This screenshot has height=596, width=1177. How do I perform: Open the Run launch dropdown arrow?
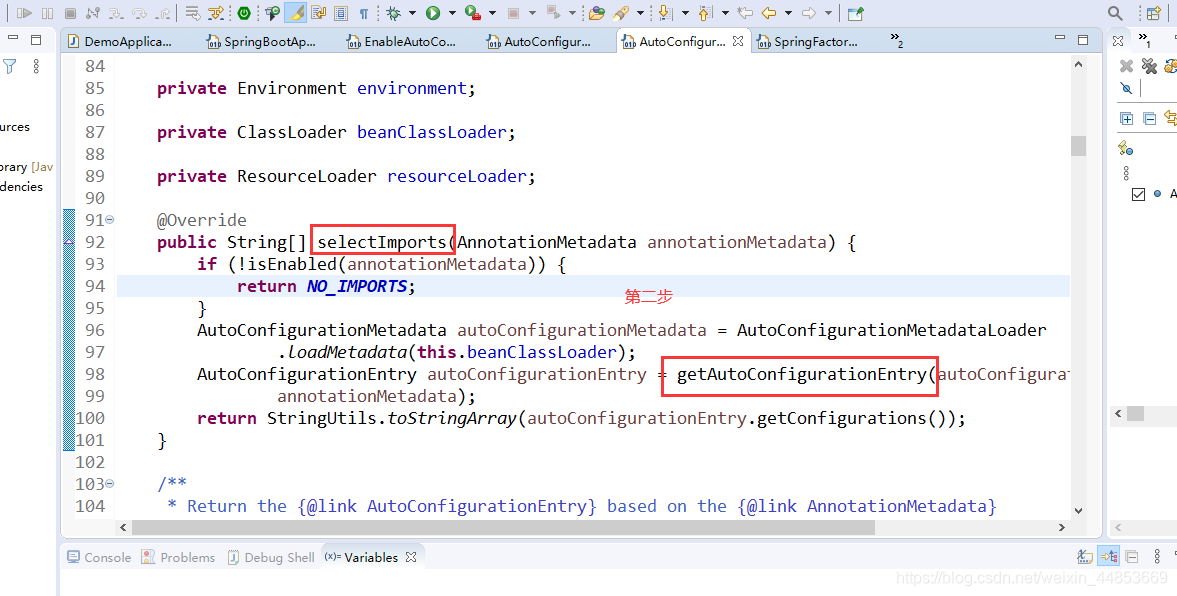pyautogui.click(x=452, y=14)
